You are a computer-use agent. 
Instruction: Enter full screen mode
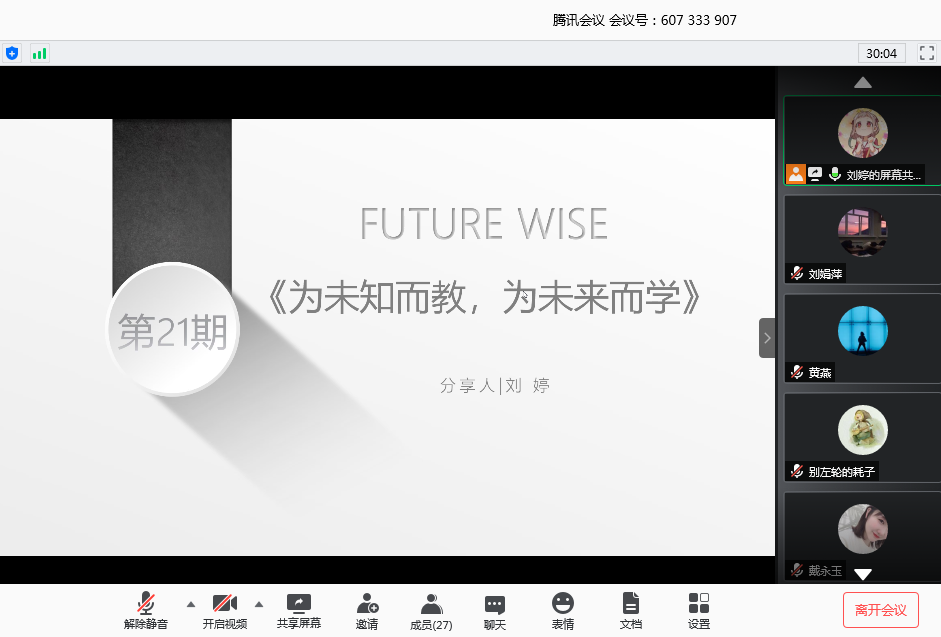tap(926, 53)
